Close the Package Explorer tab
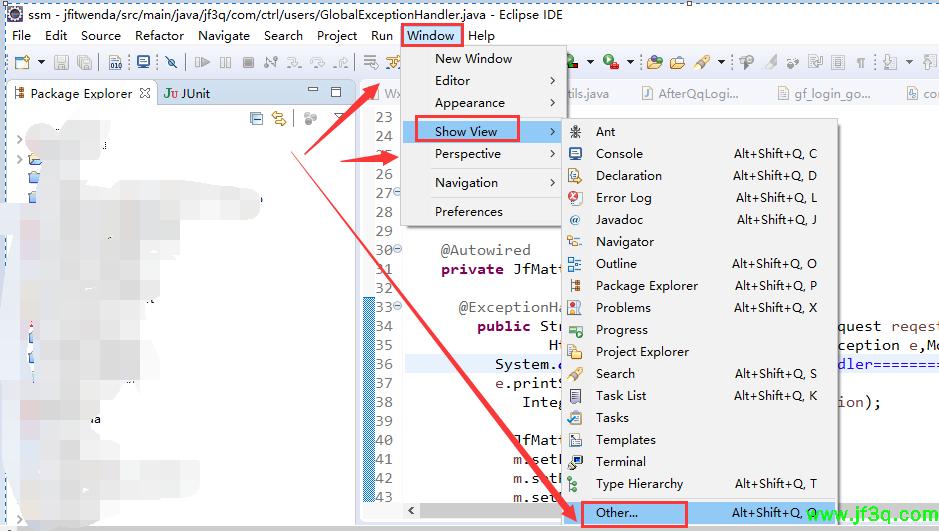939x531 pixels. pyautogui.click(x=145, y=93)
